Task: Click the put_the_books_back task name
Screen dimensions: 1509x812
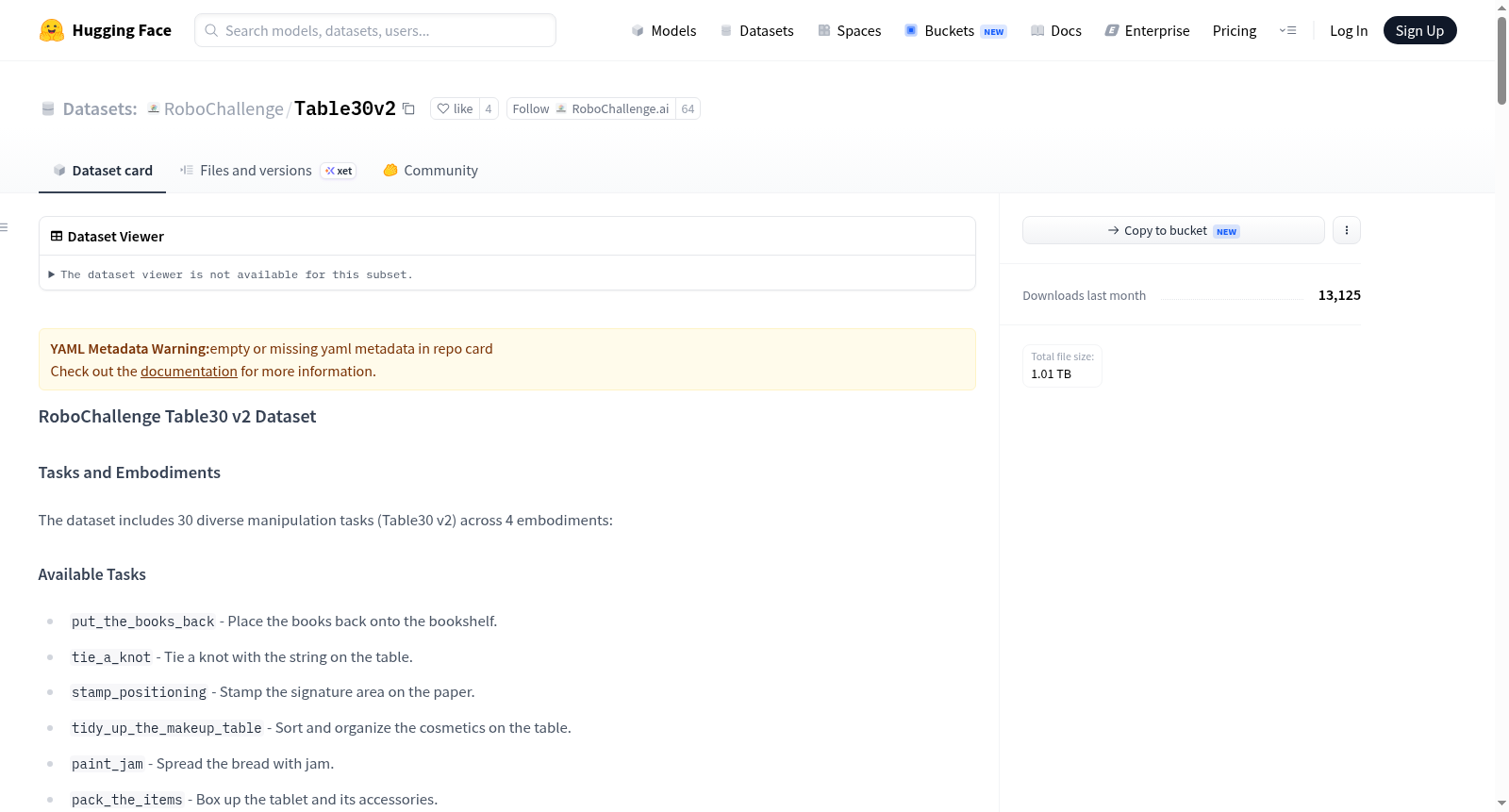Action: 143,621
